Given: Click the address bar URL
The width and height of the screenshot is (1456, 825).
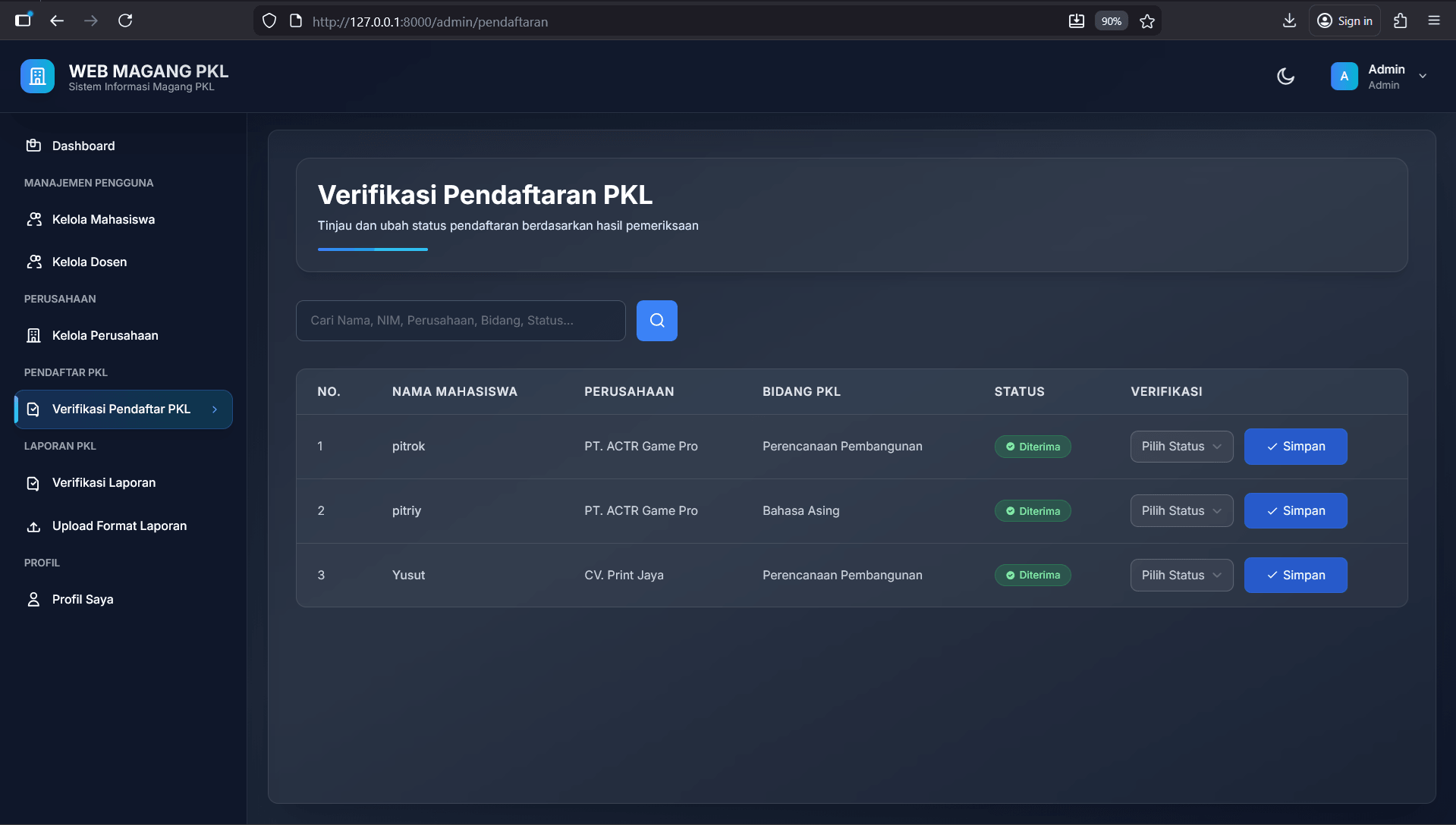Looking at the screenshot, I should (x=430, y=22).
